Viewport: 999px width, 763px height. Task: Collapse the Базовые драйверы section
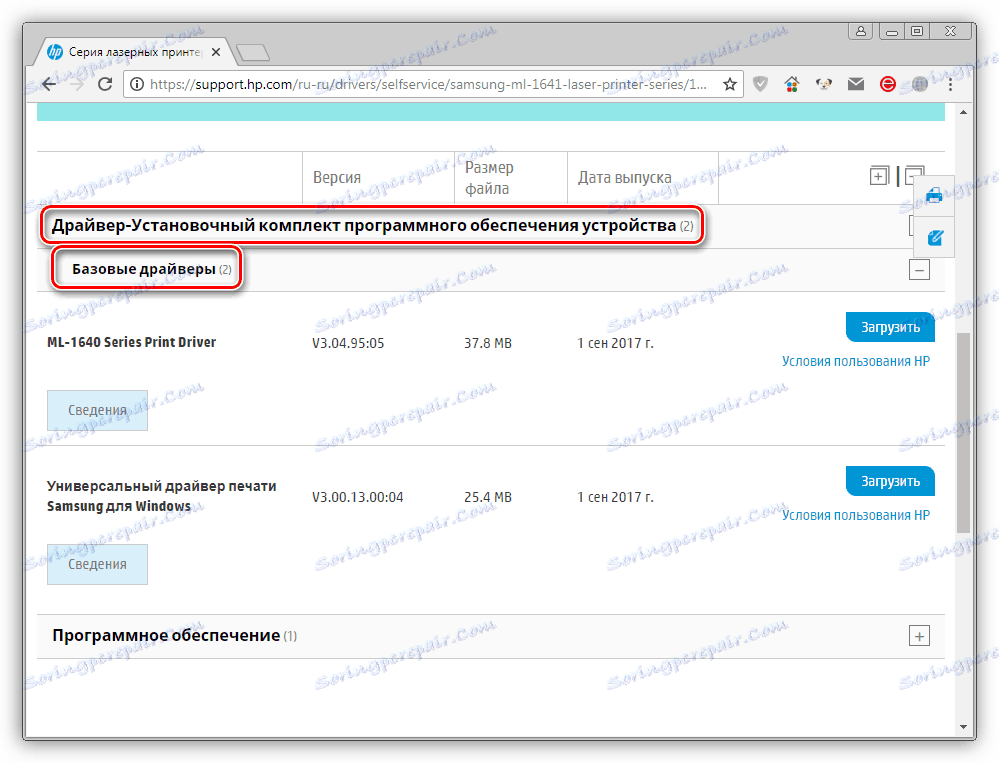point(919,269)
